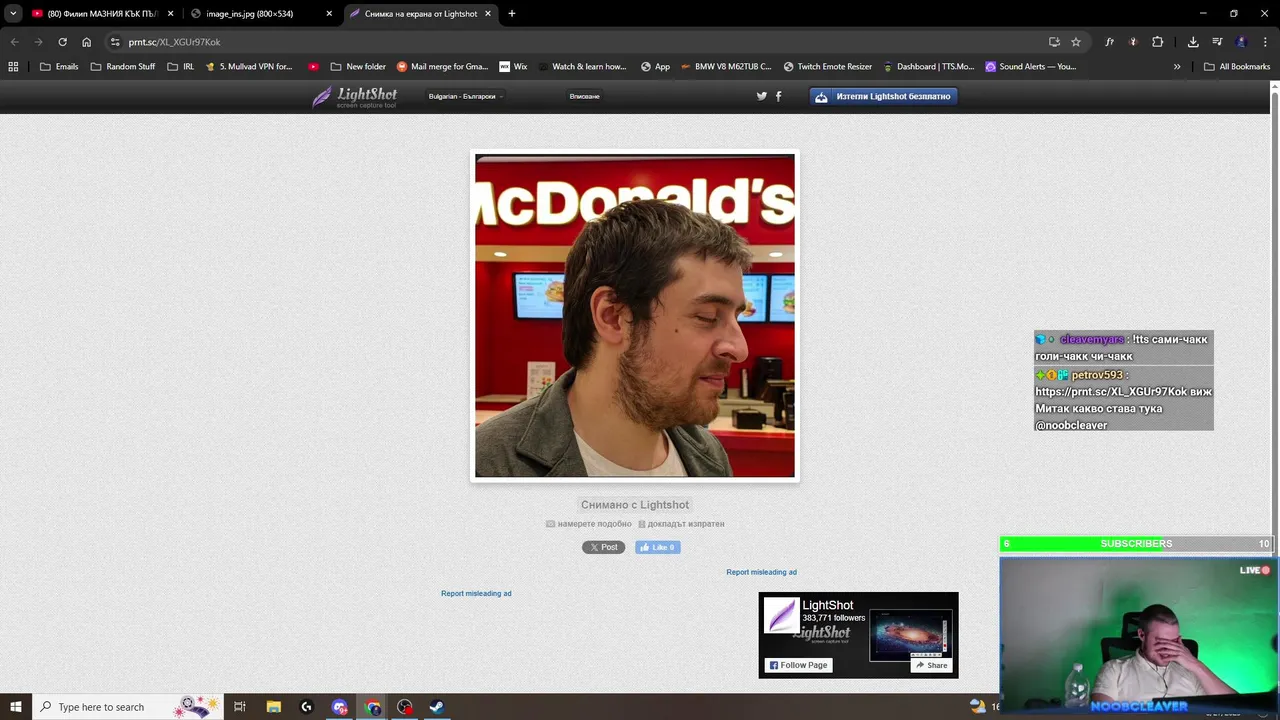Click the back navigation arrow
The height and width of the screenshot is (720, 1280).
click(14, 42)
